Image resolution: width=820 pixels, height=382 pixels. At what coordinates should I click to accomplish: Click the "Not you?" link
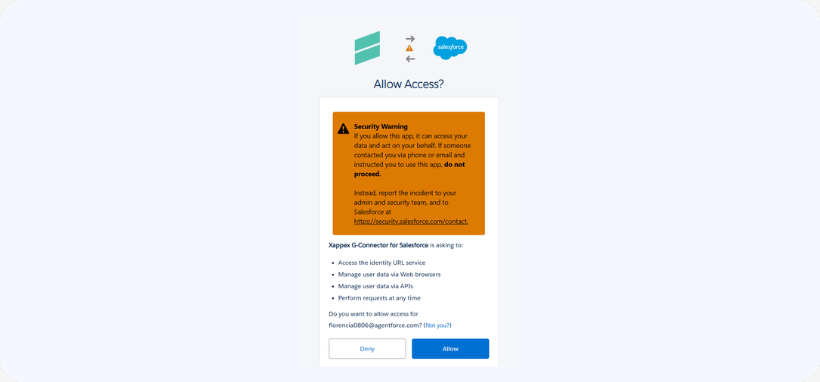(437, 325)
